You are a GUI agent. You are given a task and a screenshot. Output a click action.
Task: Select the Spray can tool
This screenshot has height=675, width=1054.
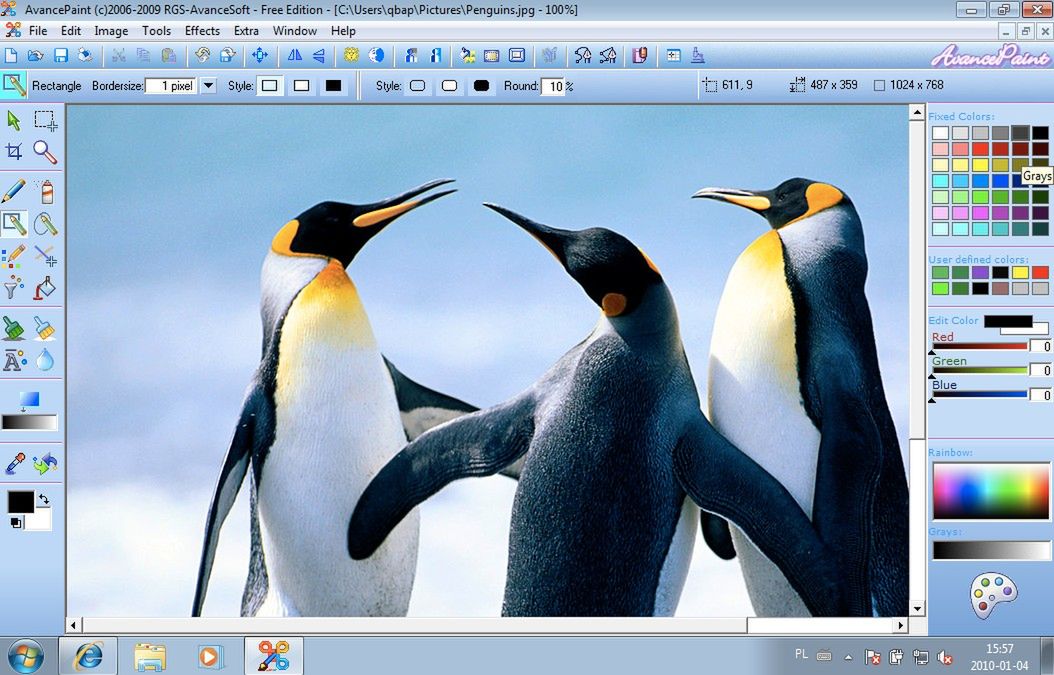(x=46, y=192)
